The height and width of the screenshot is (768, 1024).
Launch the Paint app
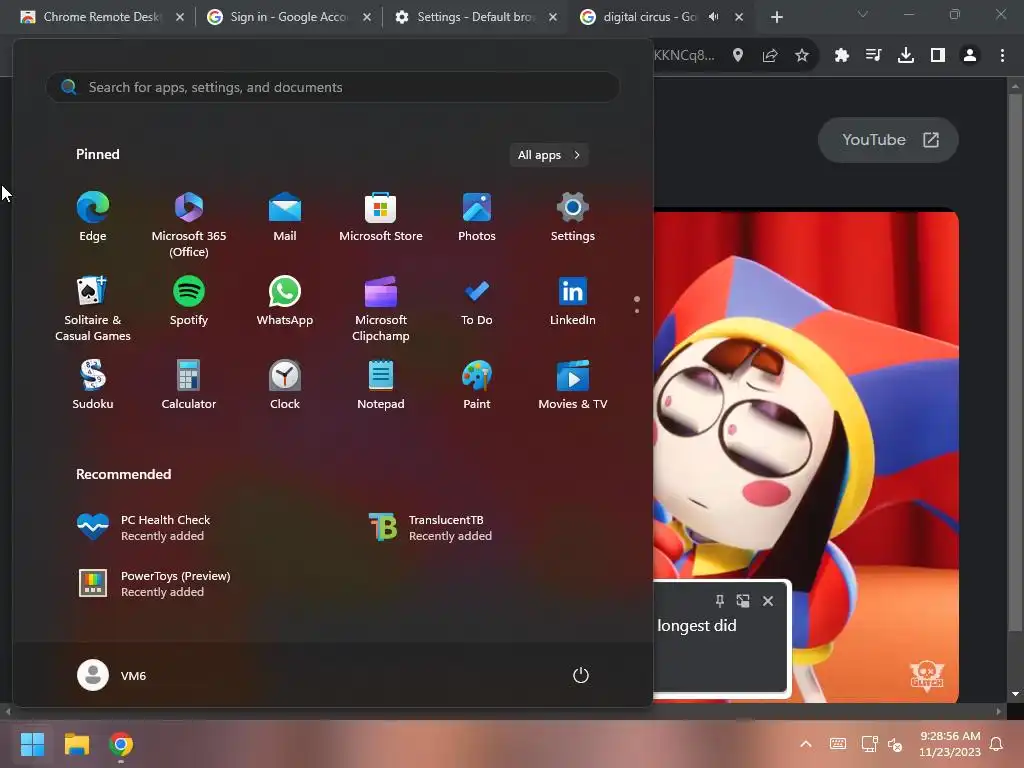[477, 385]
